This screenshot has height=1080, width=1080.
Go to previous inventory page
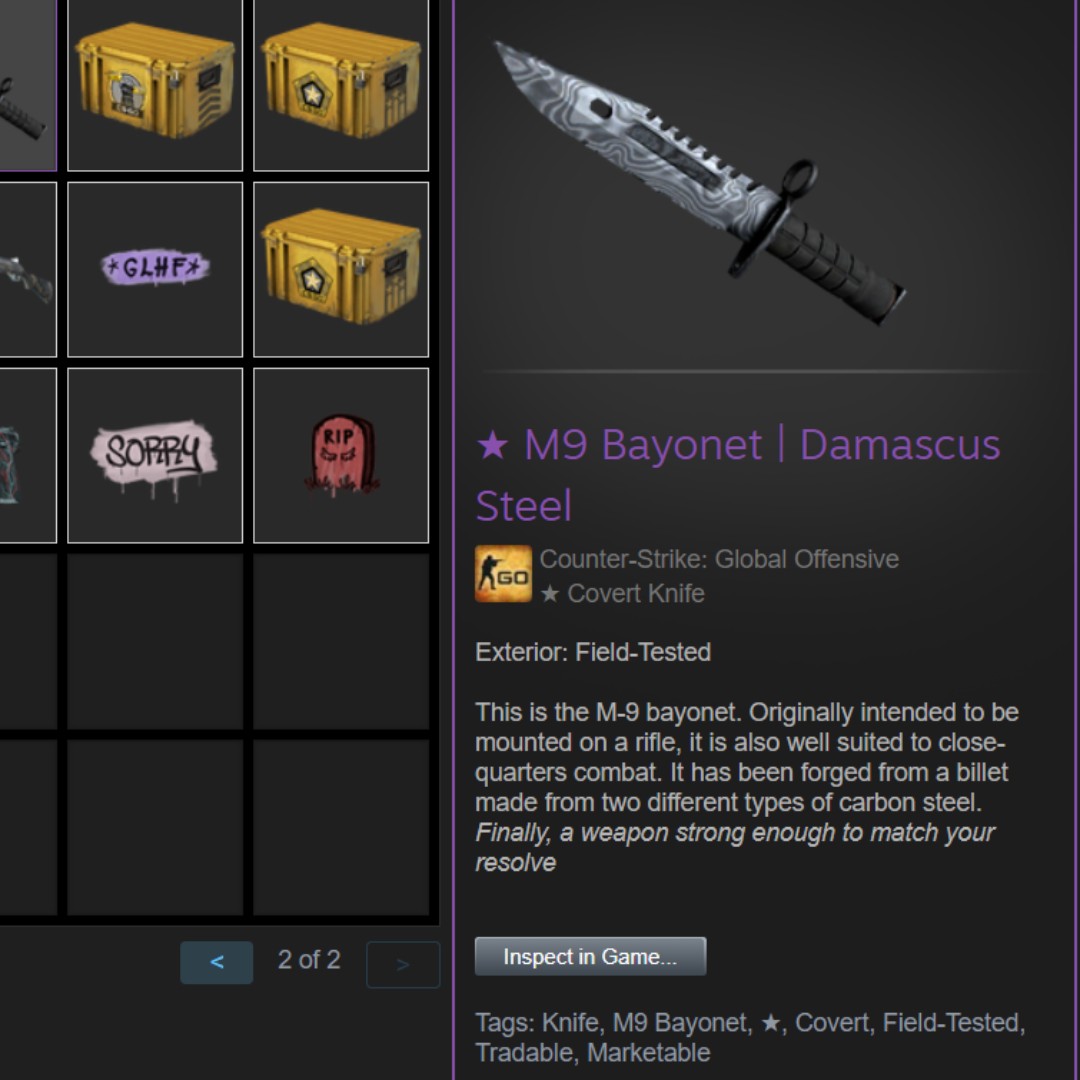click(216, 962)
